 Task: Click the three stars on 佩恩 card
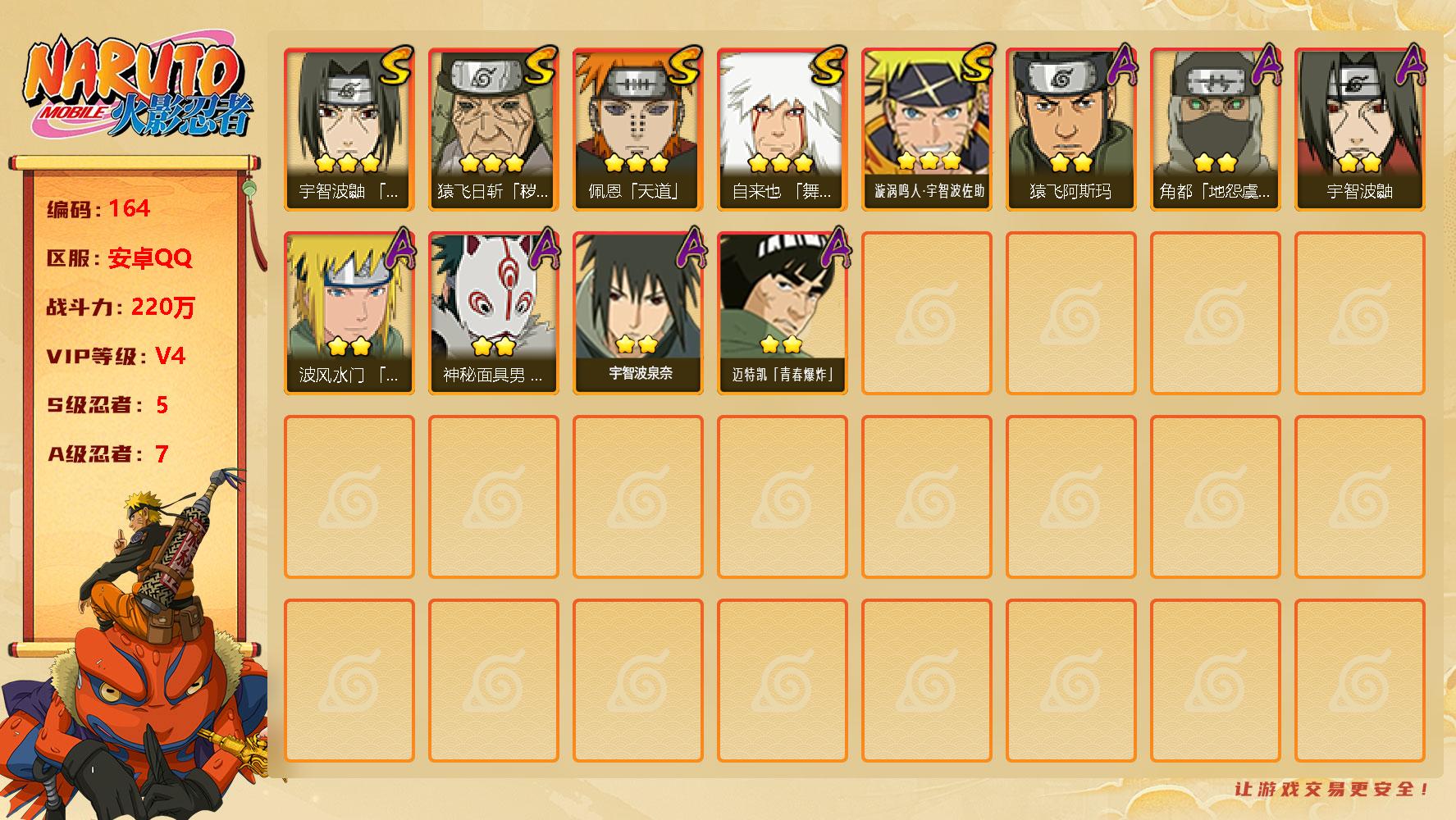coord(636,162)
